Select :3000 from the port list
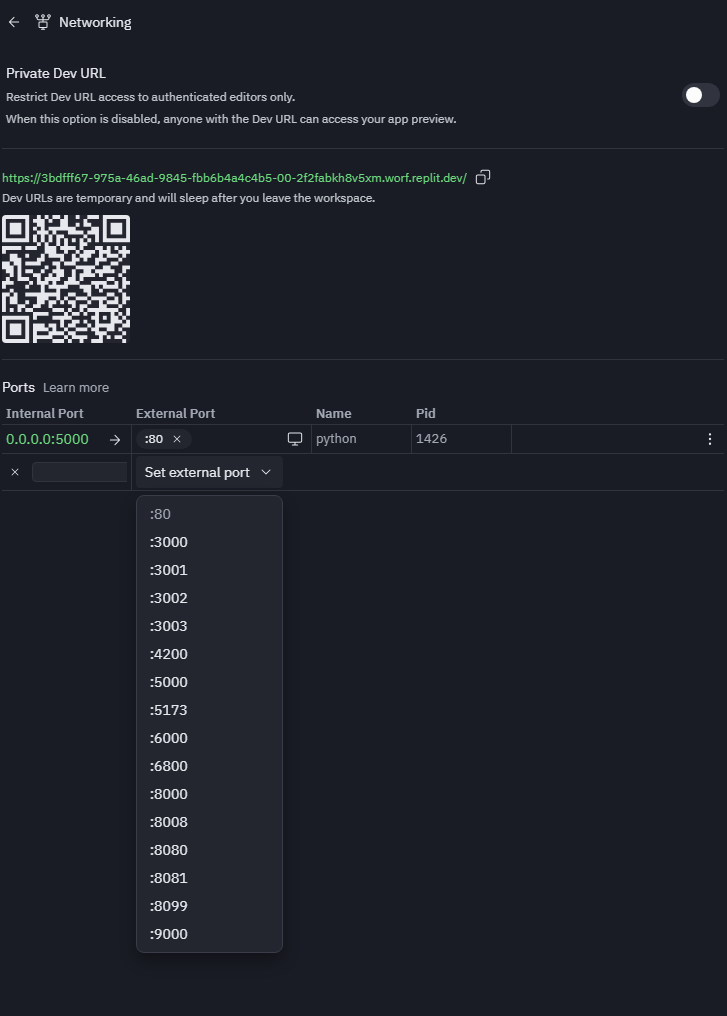Viewport: 727px width, 1016px height. [169, 542]
